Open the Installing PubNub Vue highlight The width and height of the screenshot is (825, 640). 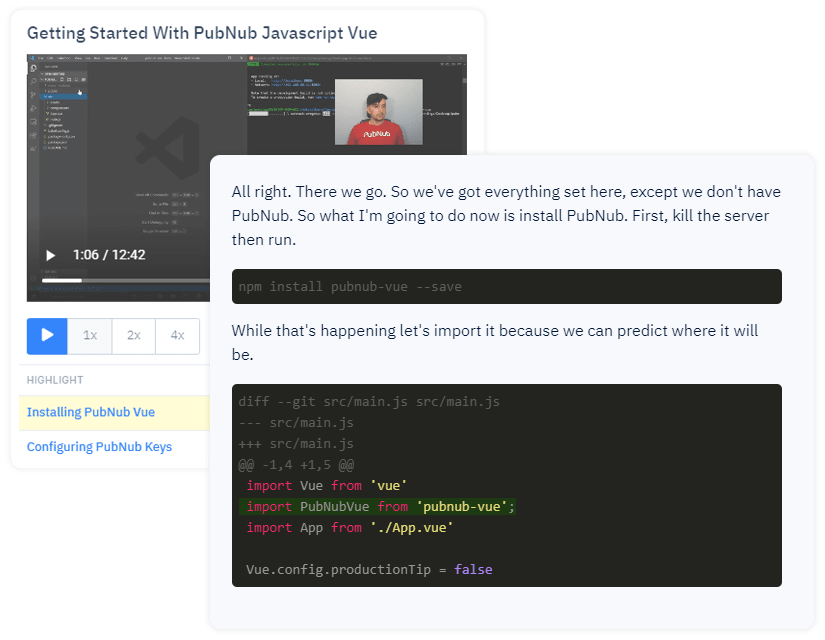pos(90,412)
